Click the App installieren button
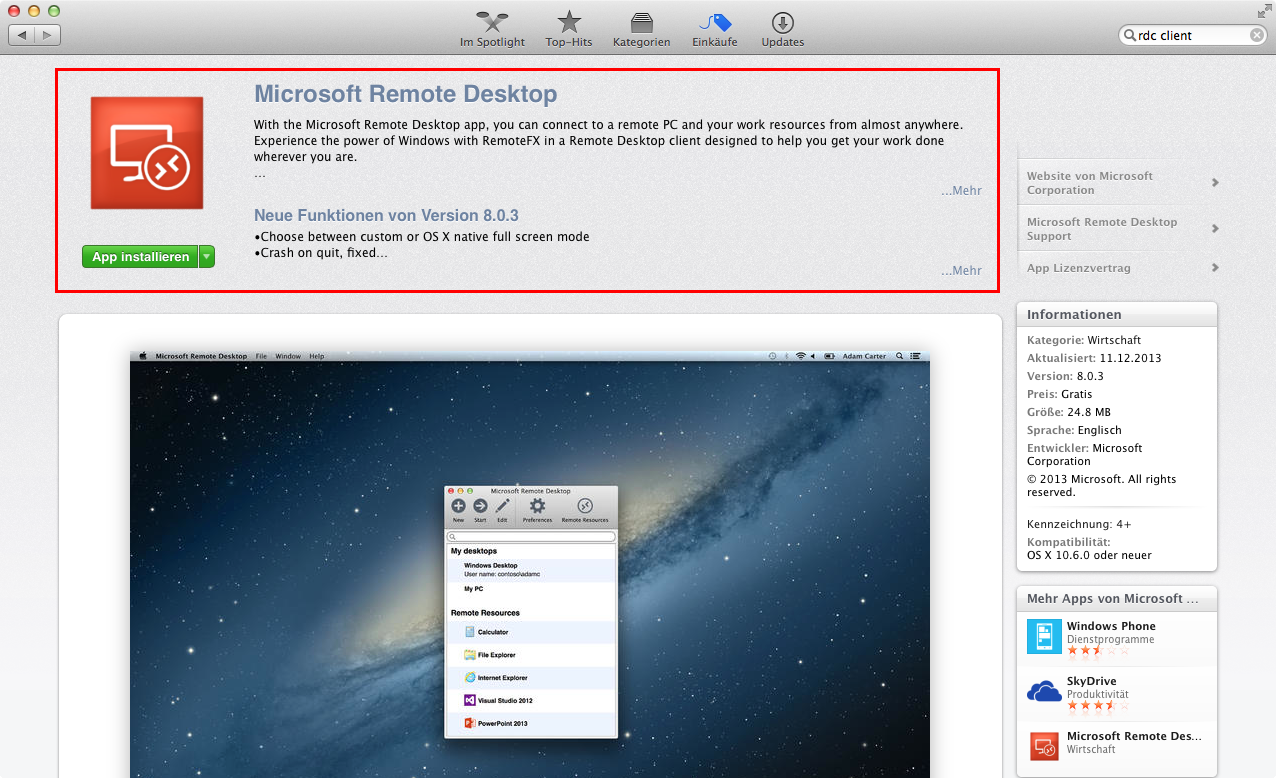The width and height of the screenshot is (1276, 778). (140, 257)
